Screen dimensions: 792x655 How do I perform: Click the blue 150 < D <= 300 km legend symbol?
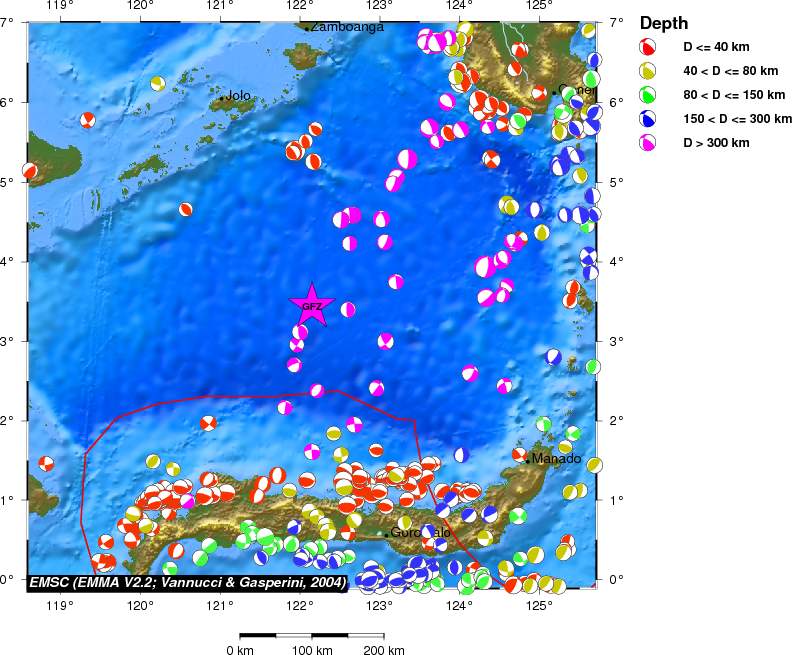pyautogui.click(x=649, y=119)
